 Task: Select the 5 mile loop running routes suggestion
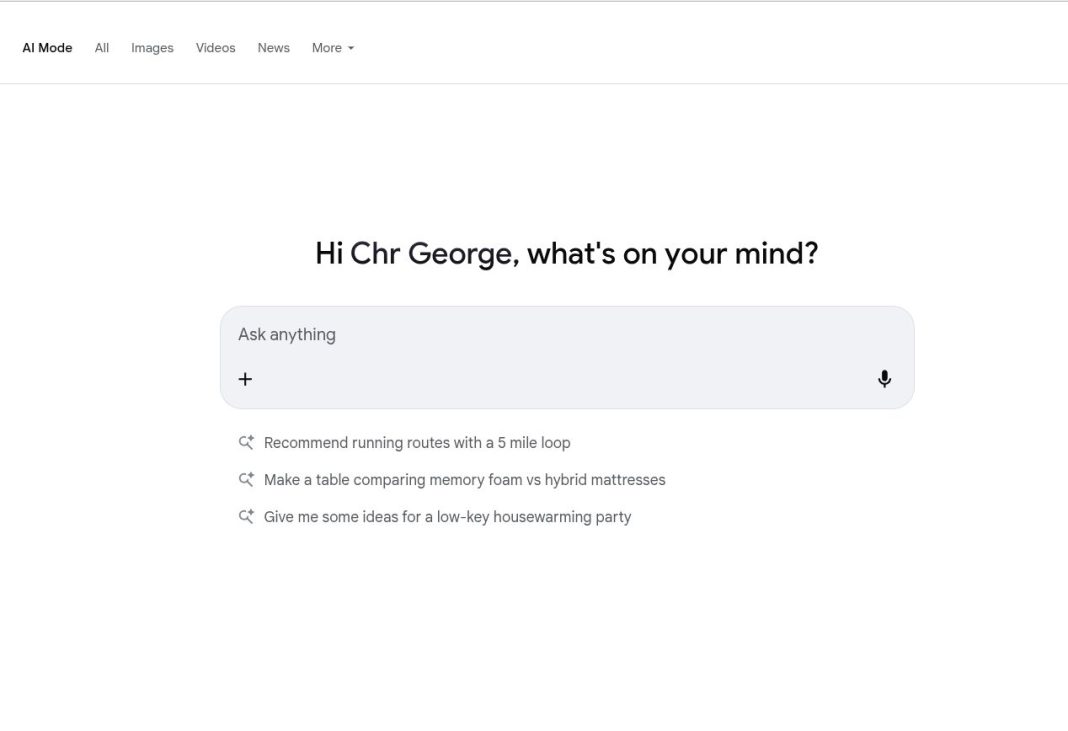tap(417, 442)
